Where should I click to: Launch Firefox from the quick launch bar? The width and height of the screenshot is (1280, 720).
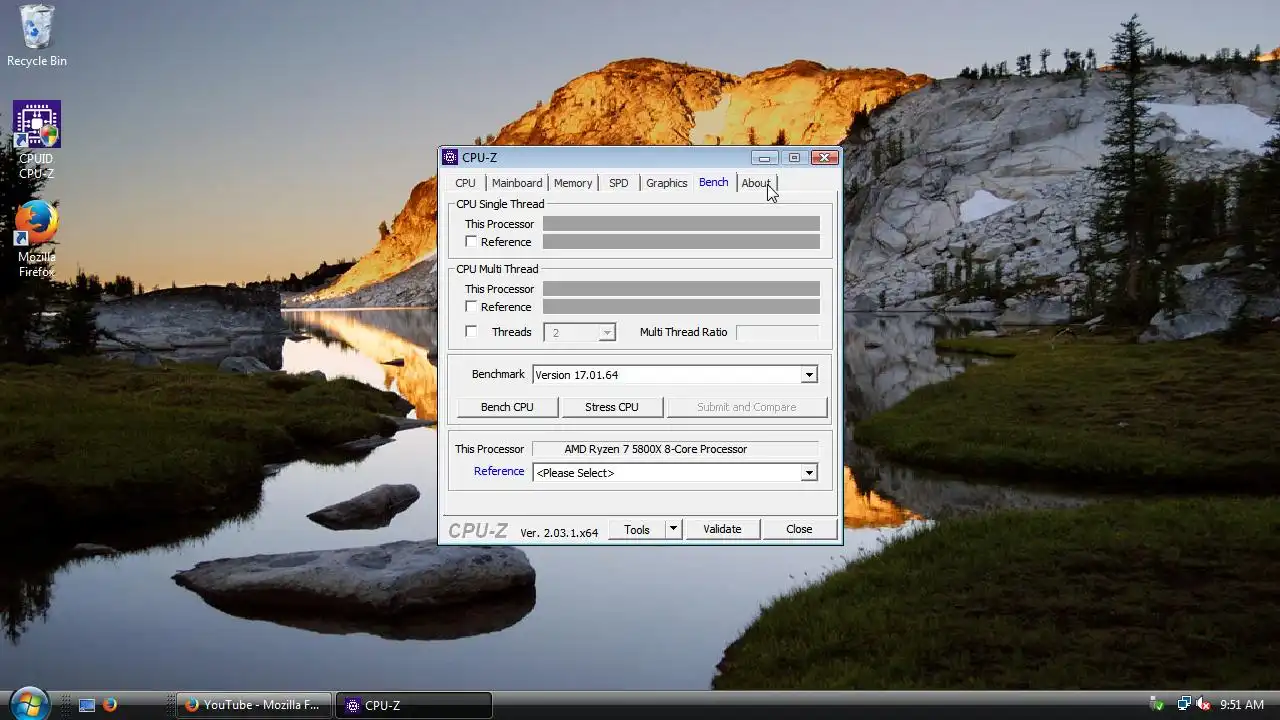(110, 705)
